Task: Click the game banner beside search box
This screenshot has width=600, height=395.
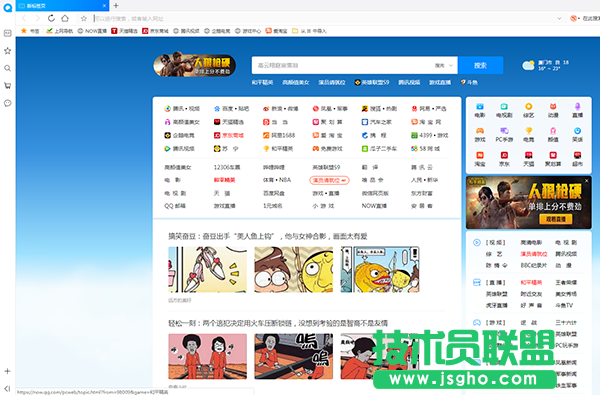Action: point(194,64)
